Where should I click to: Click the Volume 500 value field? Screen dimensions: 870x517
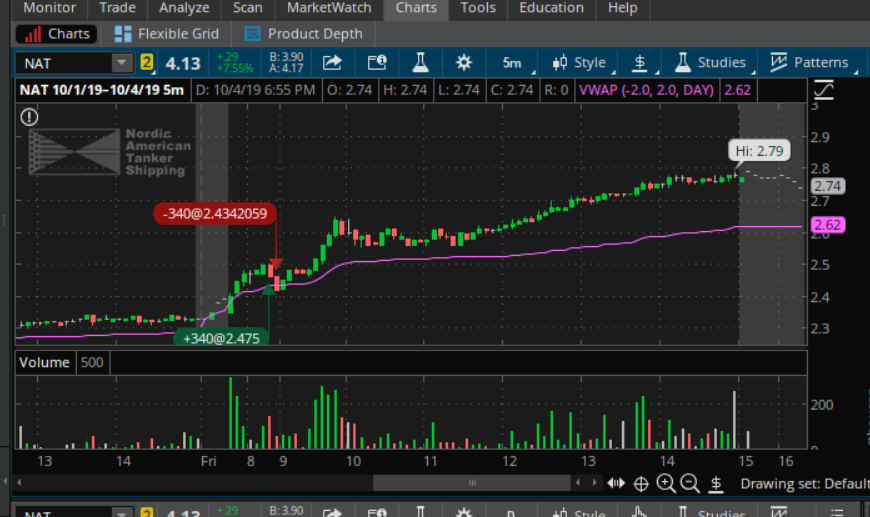pyautogui.click(x=92, y=362)
